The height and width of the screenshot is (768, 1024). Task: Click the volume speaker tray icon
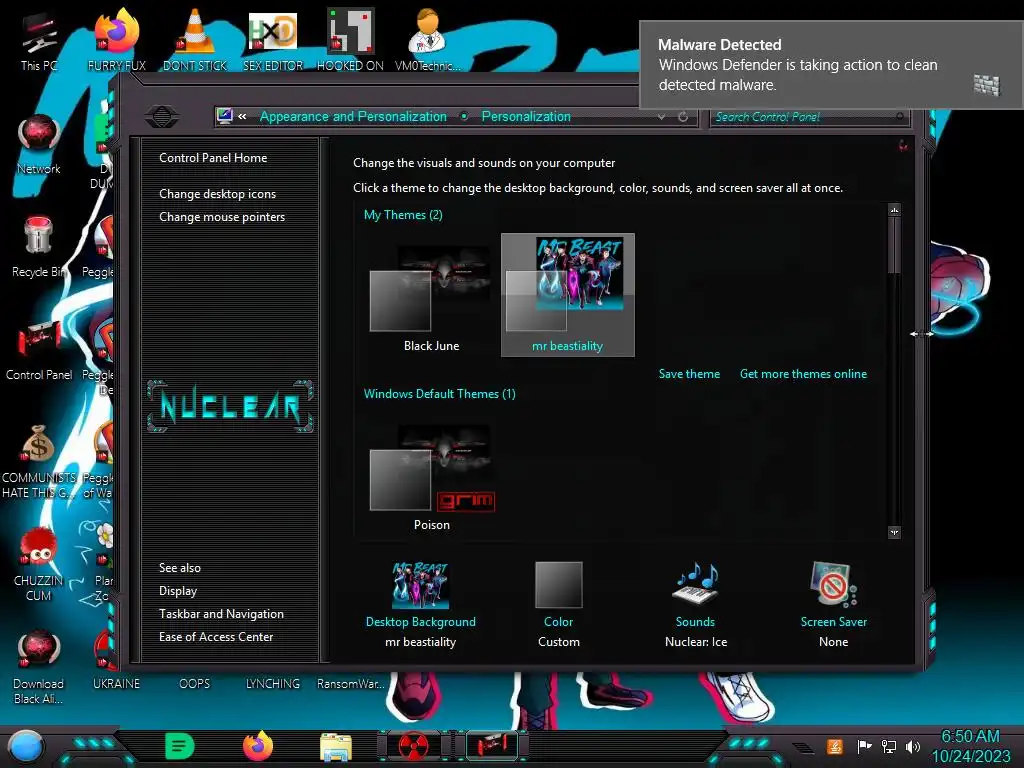coord(913,746)
